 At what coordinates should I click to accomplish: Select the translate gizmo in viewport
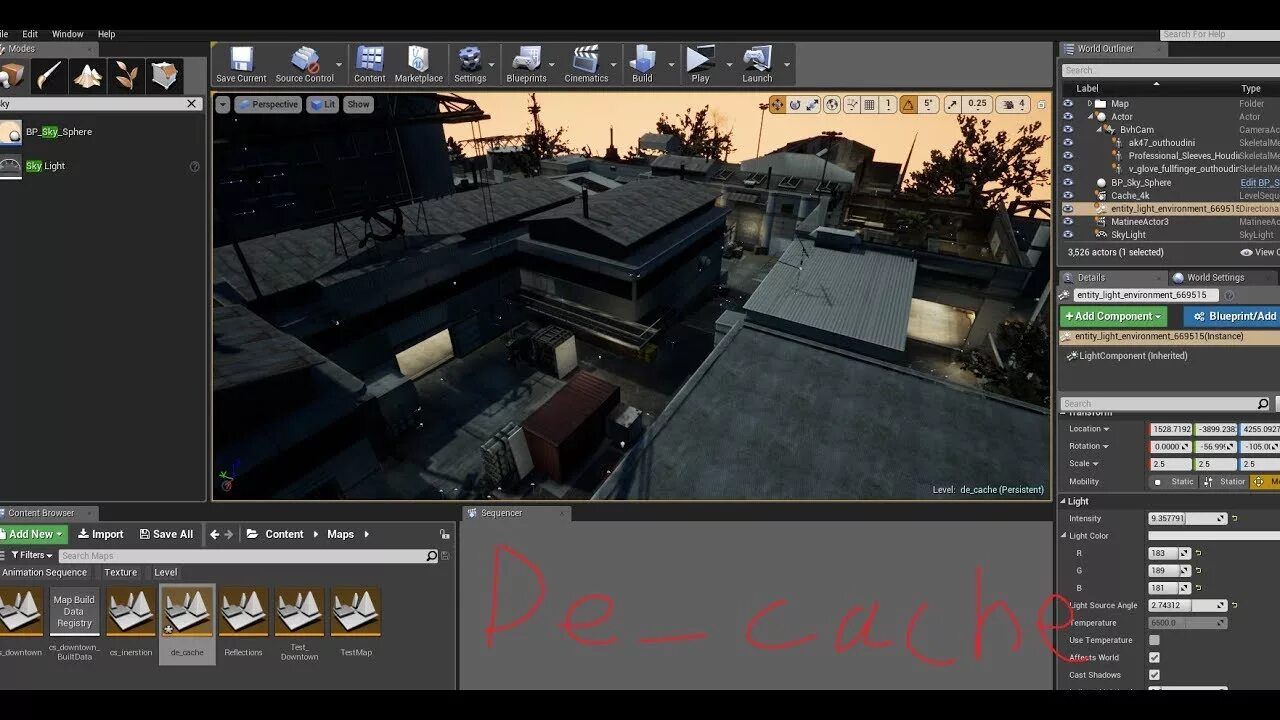(777, 104)
